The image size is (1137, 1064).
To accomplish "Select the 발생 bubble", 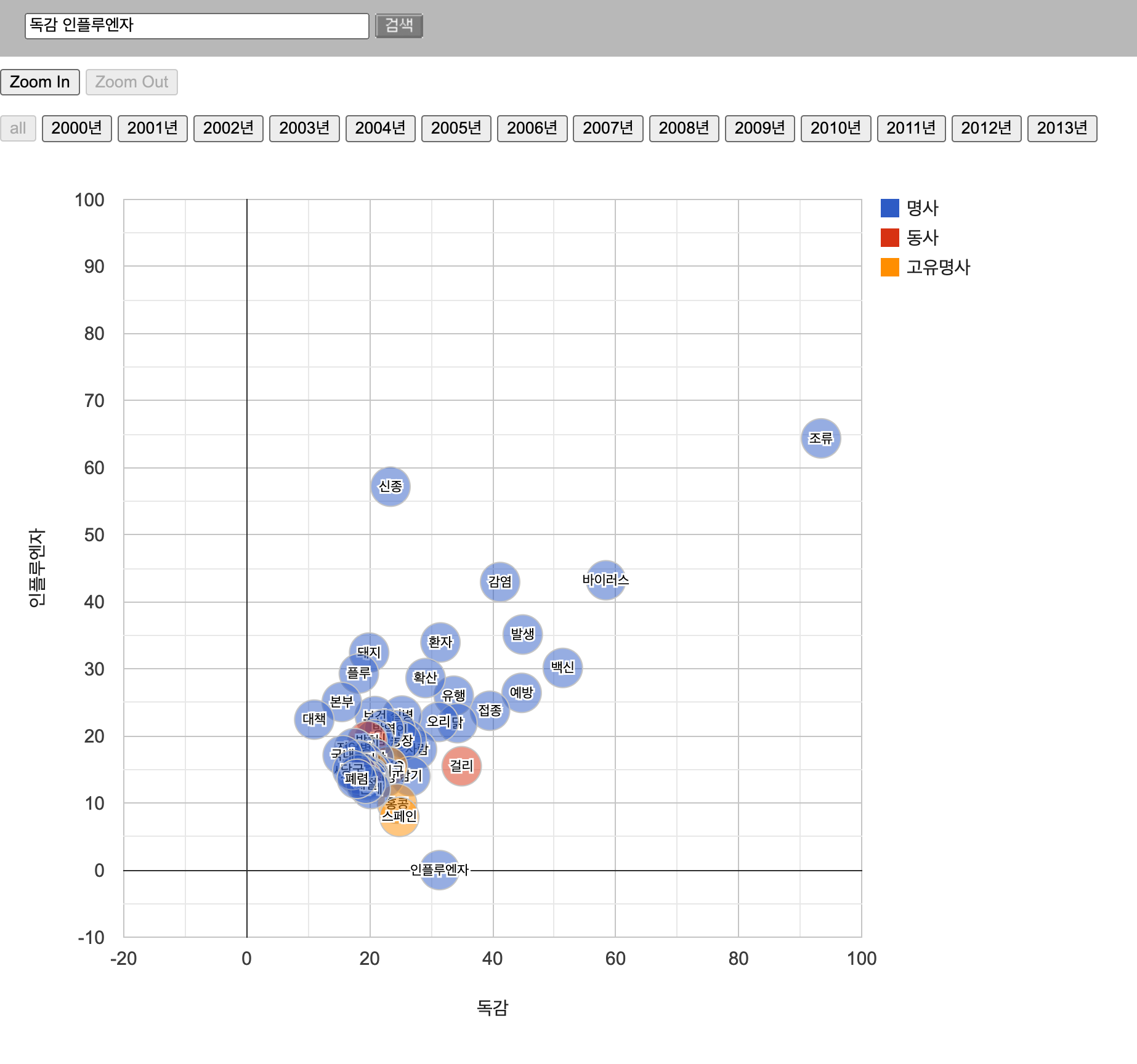I will (523, 634).
